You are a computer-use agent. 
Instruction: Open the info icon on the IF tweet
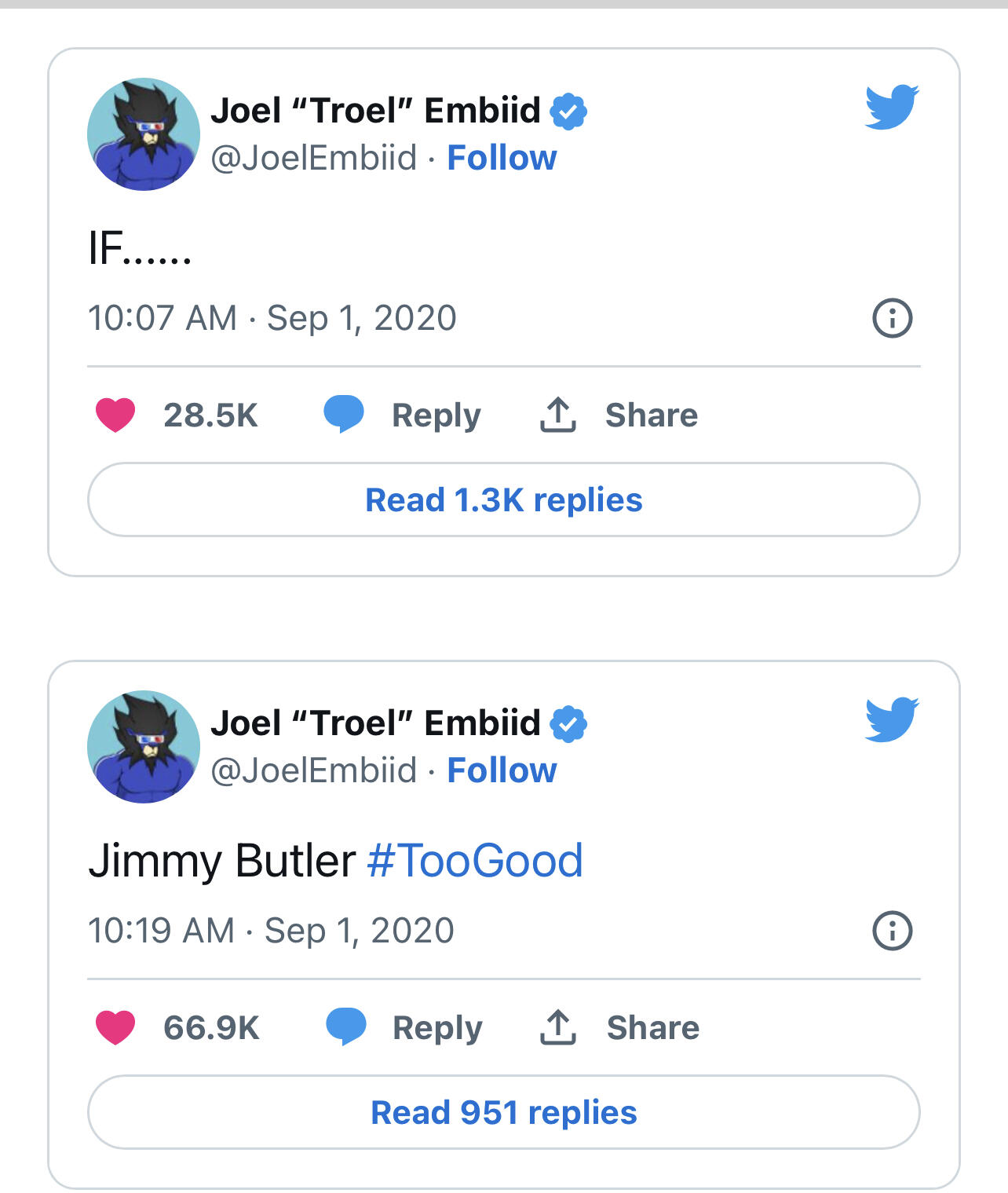point(893,318)
